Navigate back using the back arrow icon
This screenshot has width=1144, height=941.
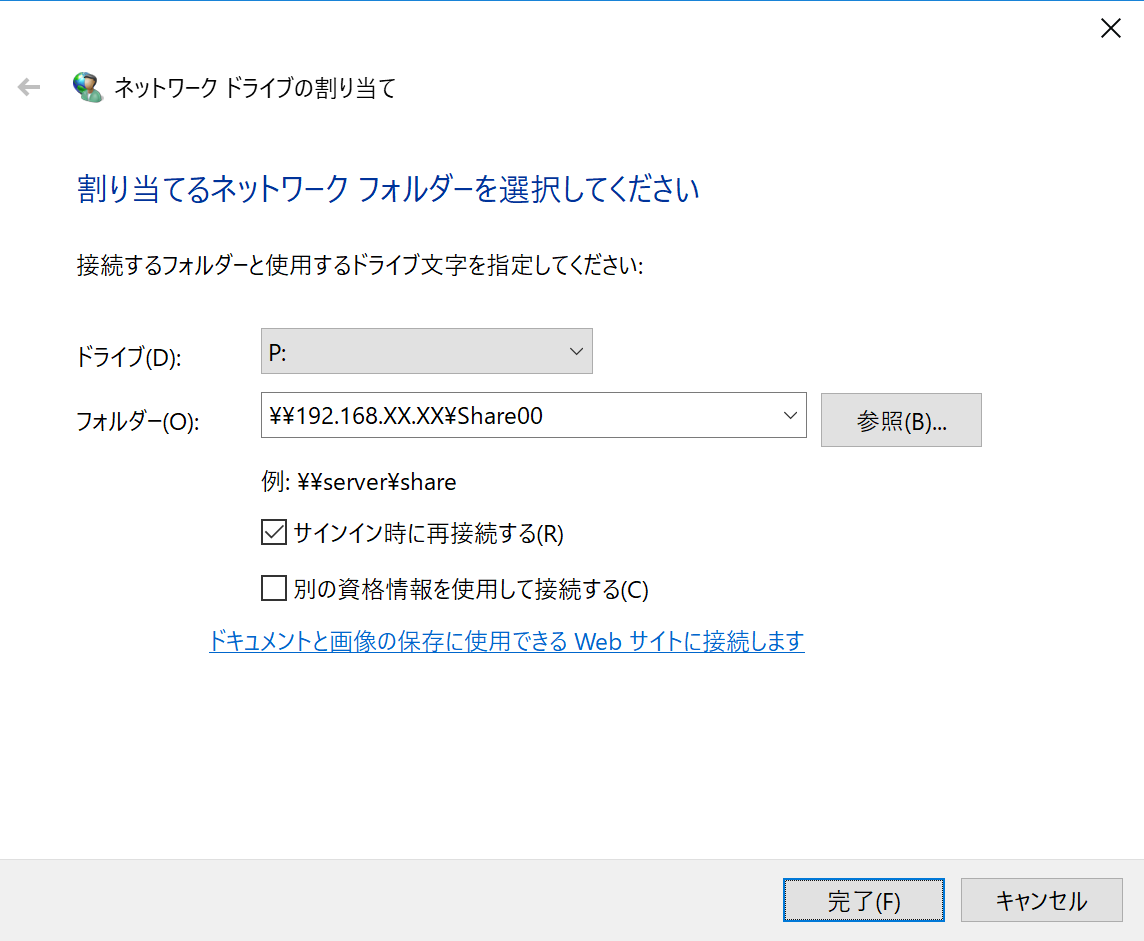tap(28, 87)
